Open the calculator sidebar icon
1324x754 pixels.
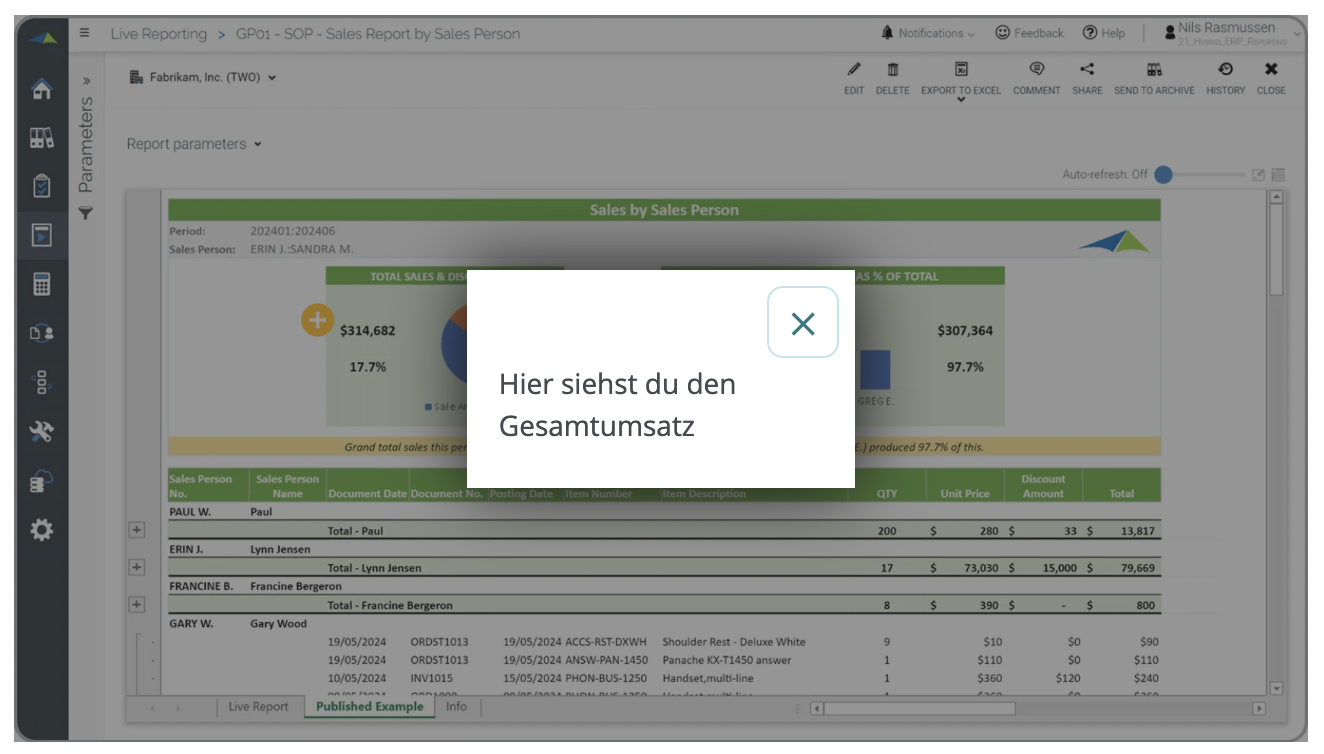(x=42, y=284)
